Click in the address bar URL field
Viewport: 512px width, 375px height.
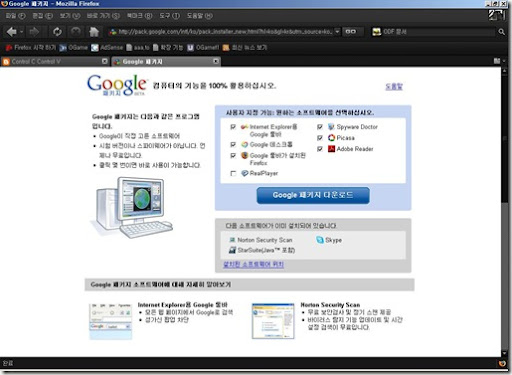pyautogui.click(x=225, y=32)
